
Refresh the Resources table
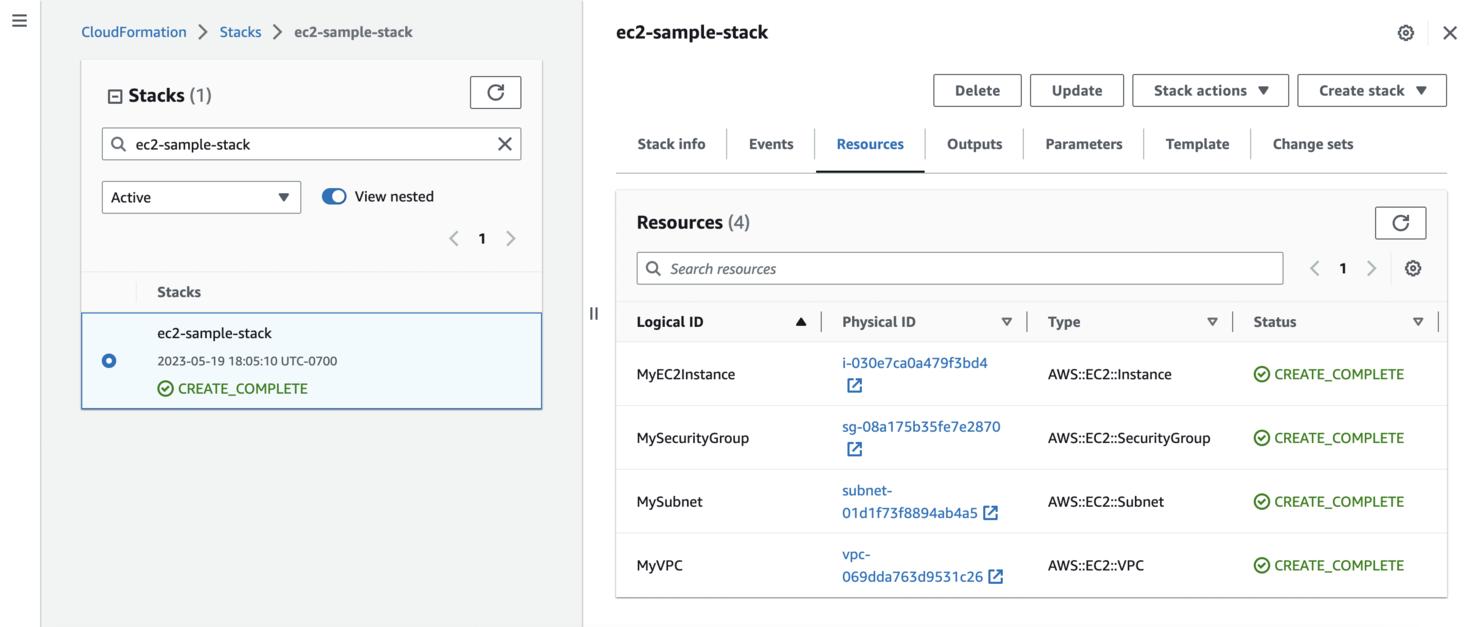point(1400,222)
